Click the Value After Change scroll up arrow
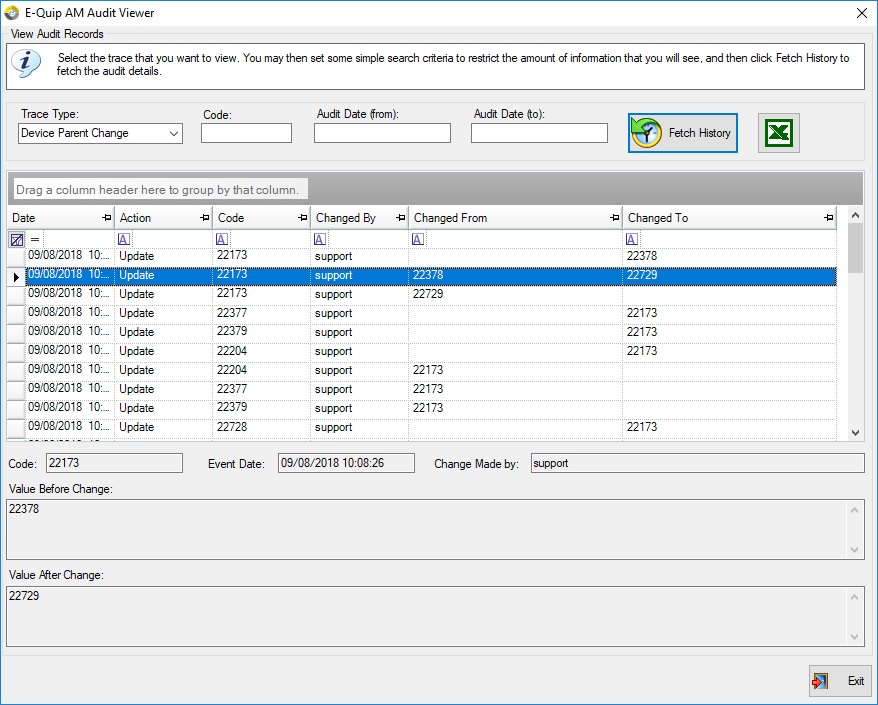The width and height of the screenshot is (878, 705). (x=854, y=597)
